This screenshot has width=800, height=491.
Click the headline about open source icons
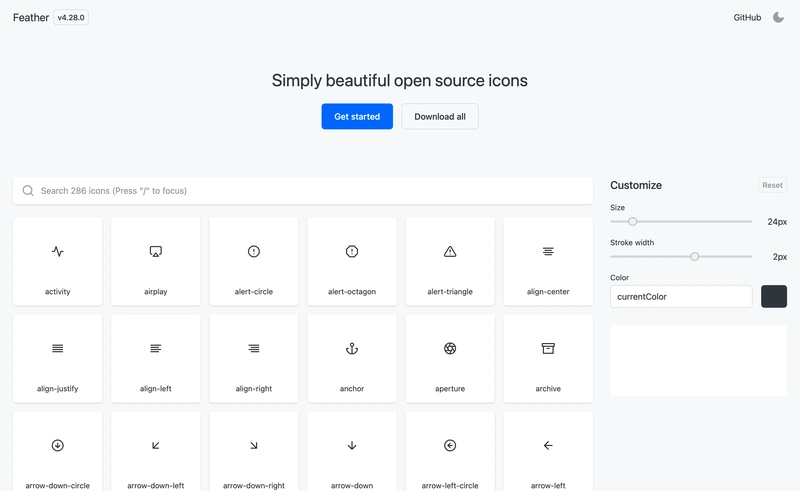pos(399,80)
